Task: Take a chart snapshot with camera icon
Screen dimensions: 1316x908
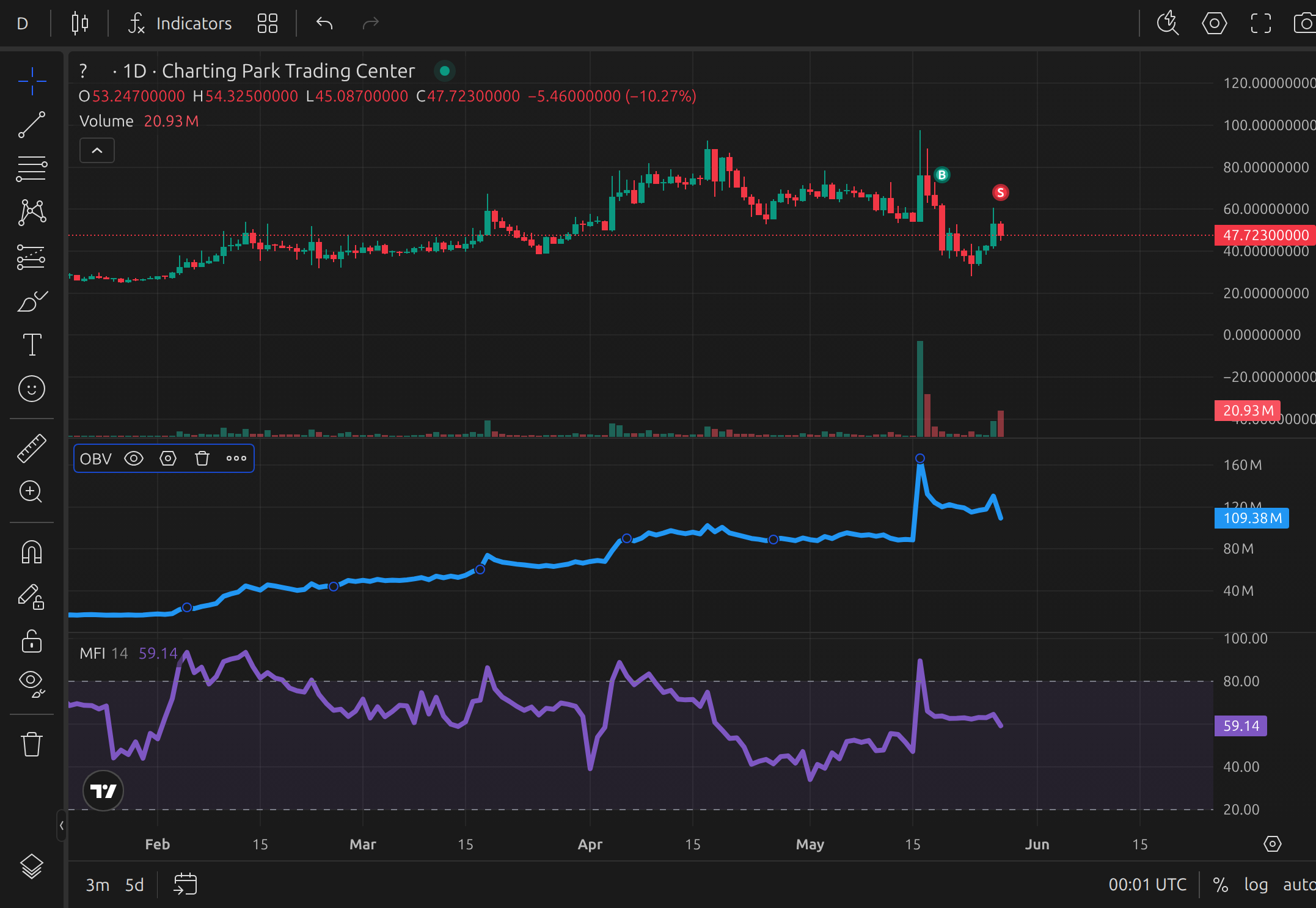Action: (1305, 23)
